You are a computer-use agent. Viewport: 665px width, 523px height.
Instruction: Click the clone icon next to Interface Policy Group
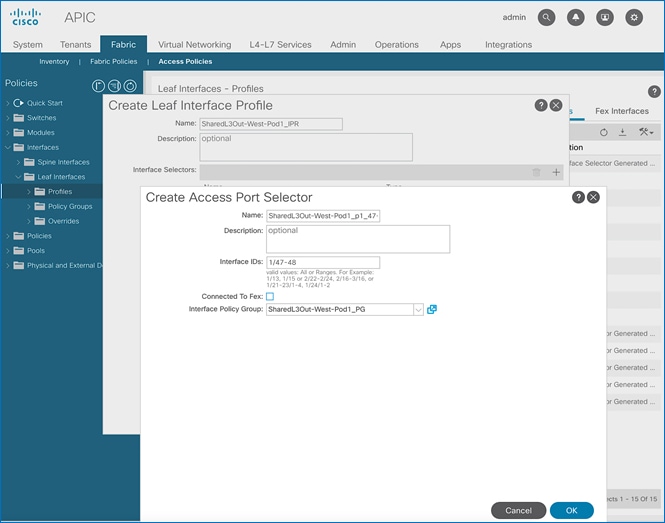(x=432, y=309)
